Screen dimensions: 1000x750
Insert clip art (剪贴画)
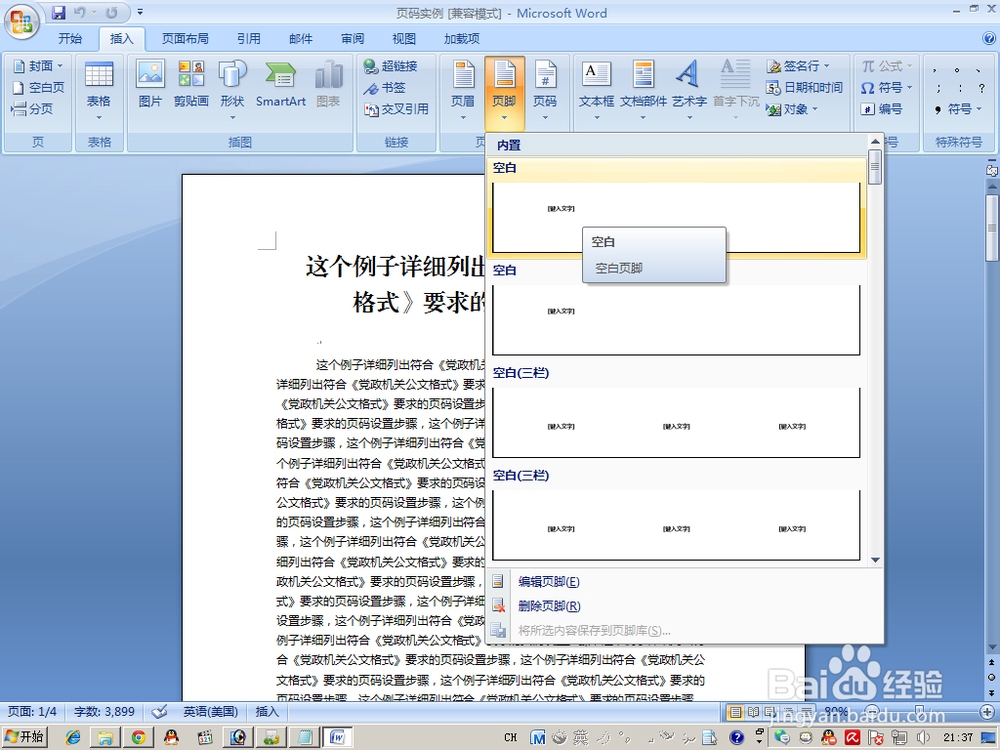191,84
